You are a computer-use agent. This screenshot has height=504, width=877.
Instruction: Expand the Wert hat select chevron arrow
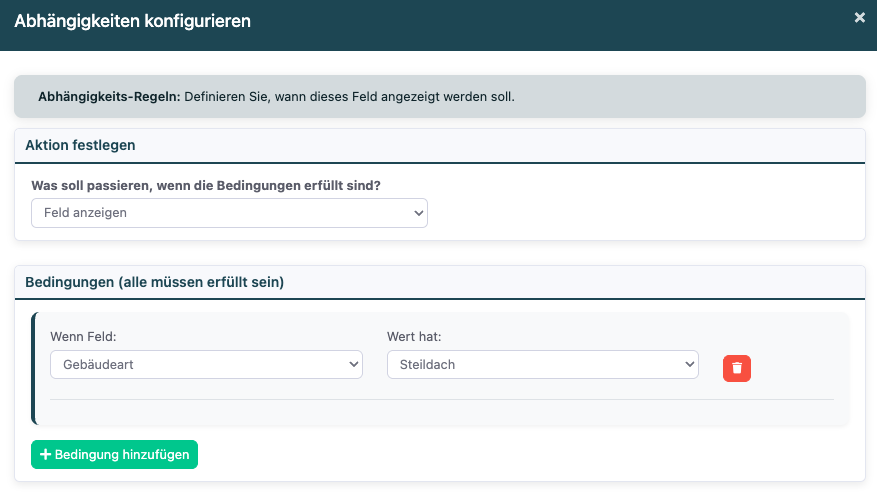point(689,365)
